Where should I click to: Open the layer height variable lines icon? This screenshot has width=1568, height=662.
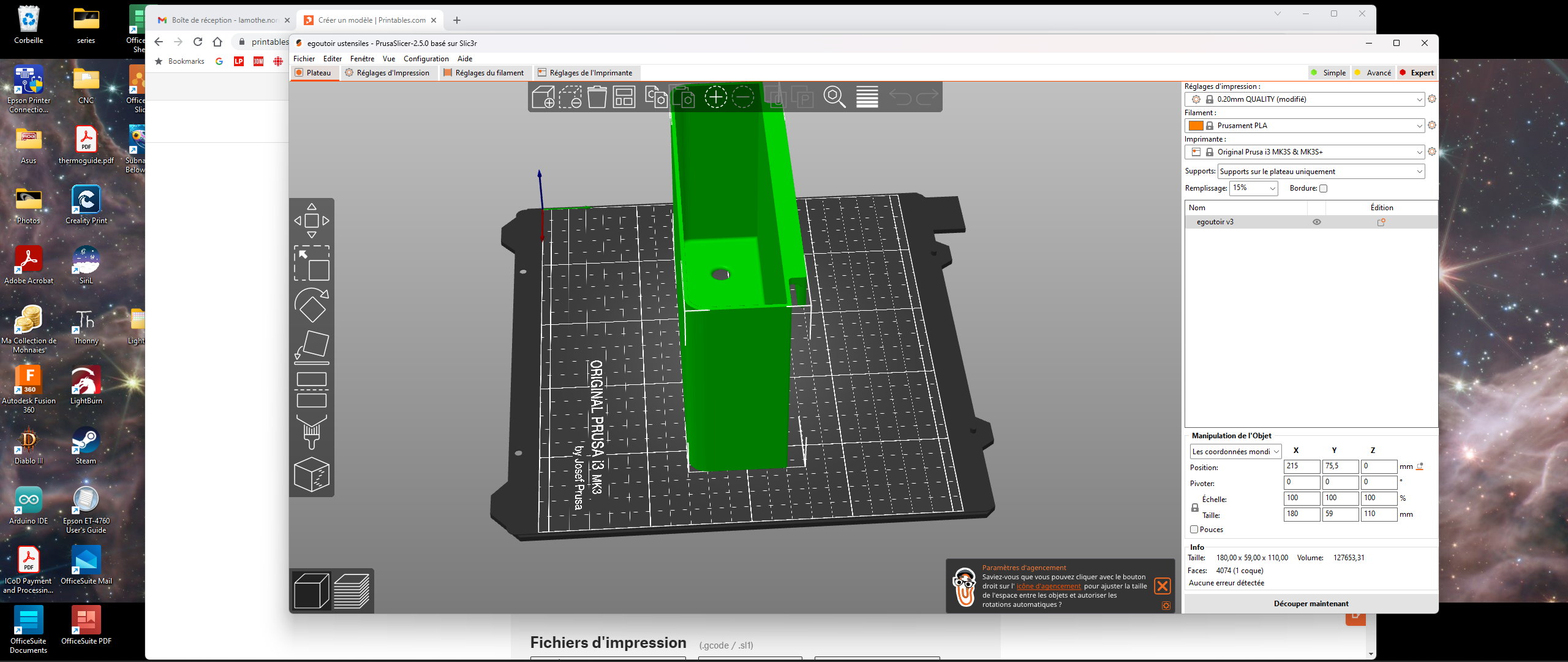click(x=867, y=97)
